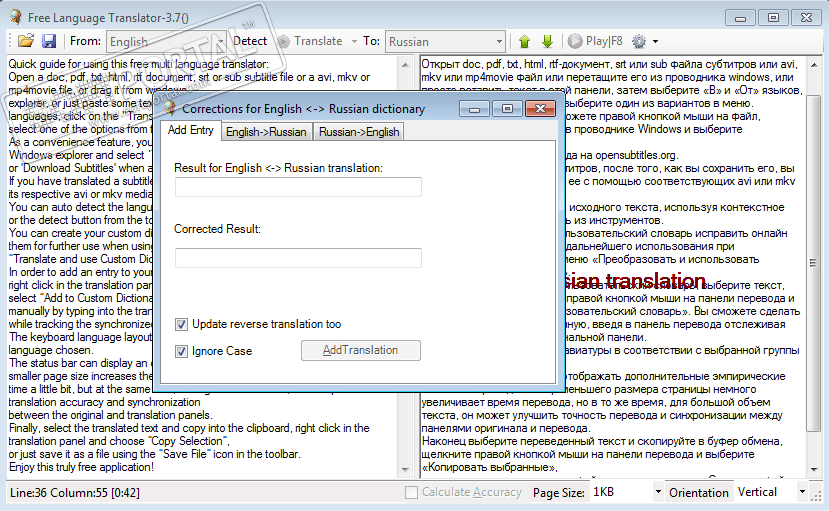Switch to the Add Entry tab
The image size is (829, 511).
[x=190, y=131]
